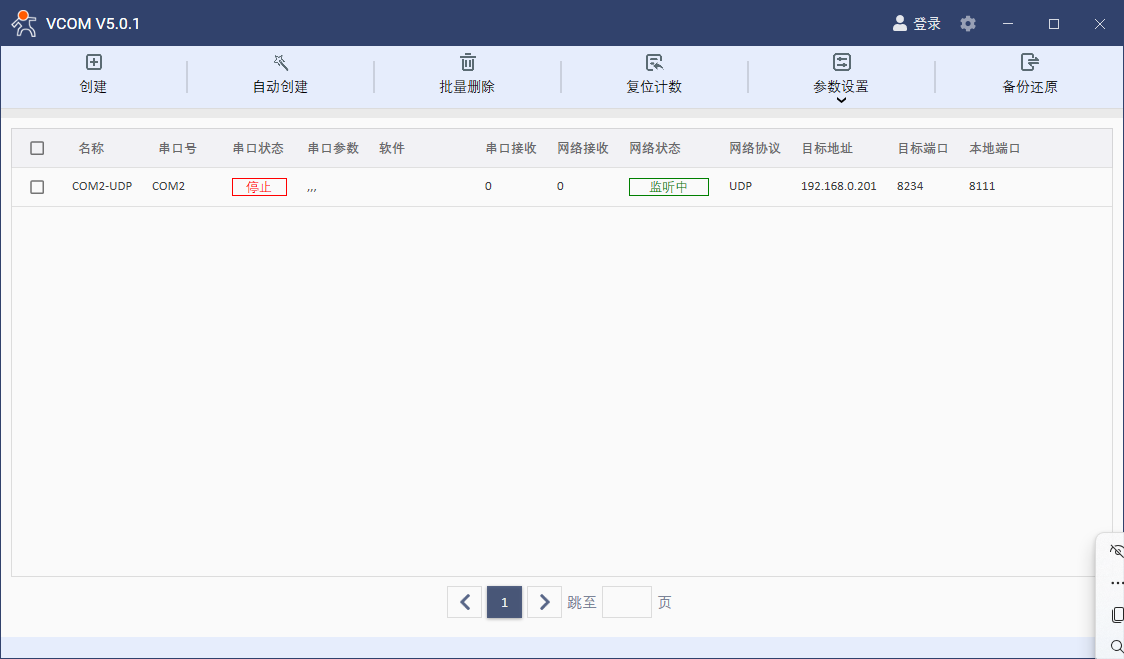Click the 停止 serial port status badge
This screenshot has height=659, width=1124.
[259, 187]
